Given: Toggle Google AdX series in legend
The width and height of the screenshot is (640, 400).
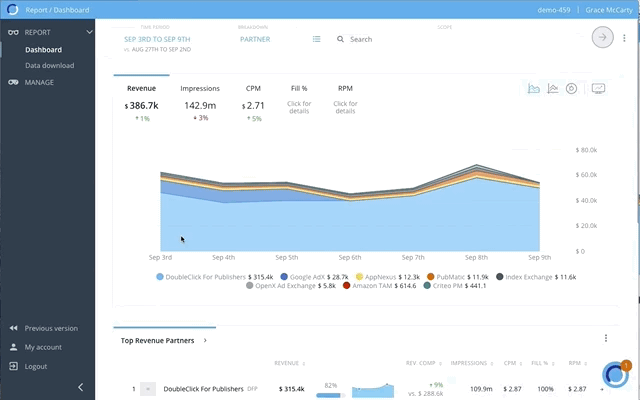Looking at the screenshot, I should click(x=319, y=276).
